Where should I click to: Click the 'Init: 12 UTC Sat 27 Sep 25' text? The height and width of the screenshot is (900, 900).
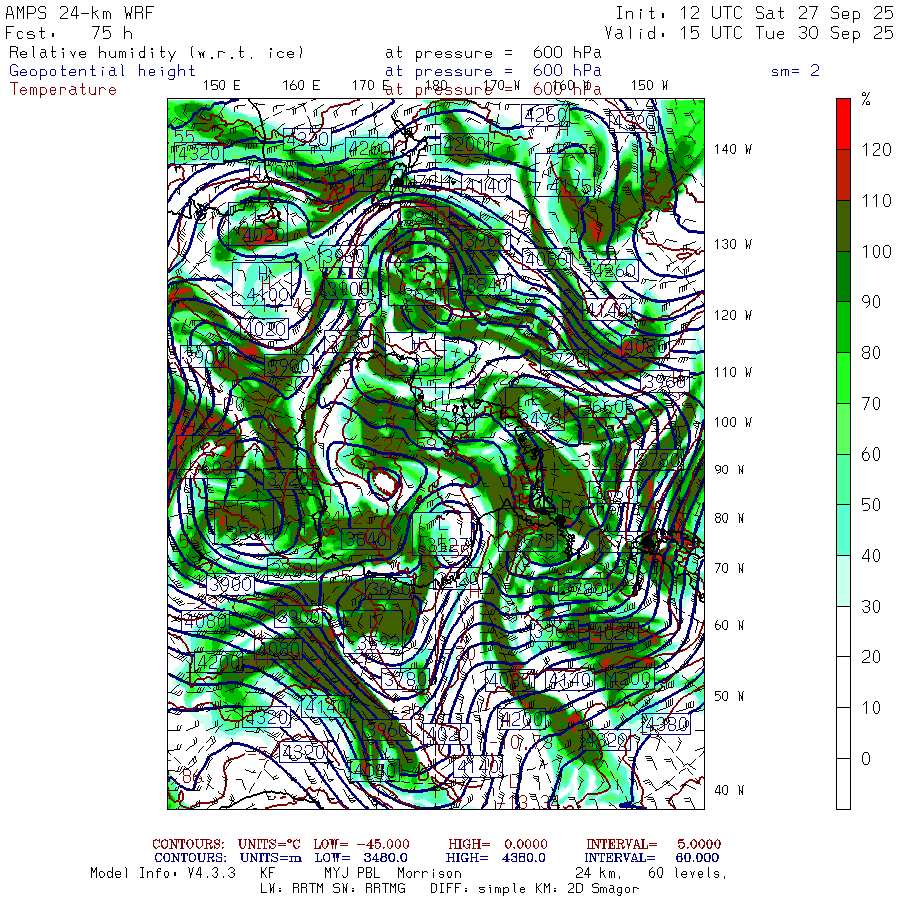pos(754,13)
